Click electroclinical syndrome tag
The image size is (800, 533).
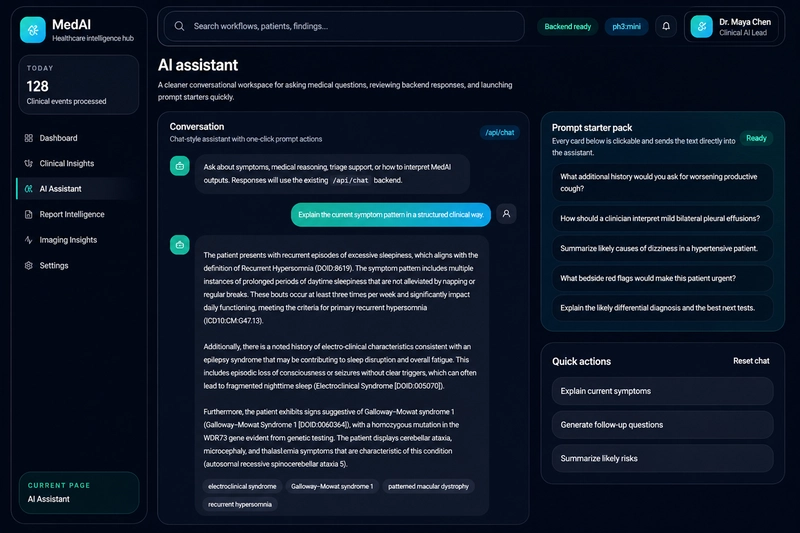pos(242,487)
